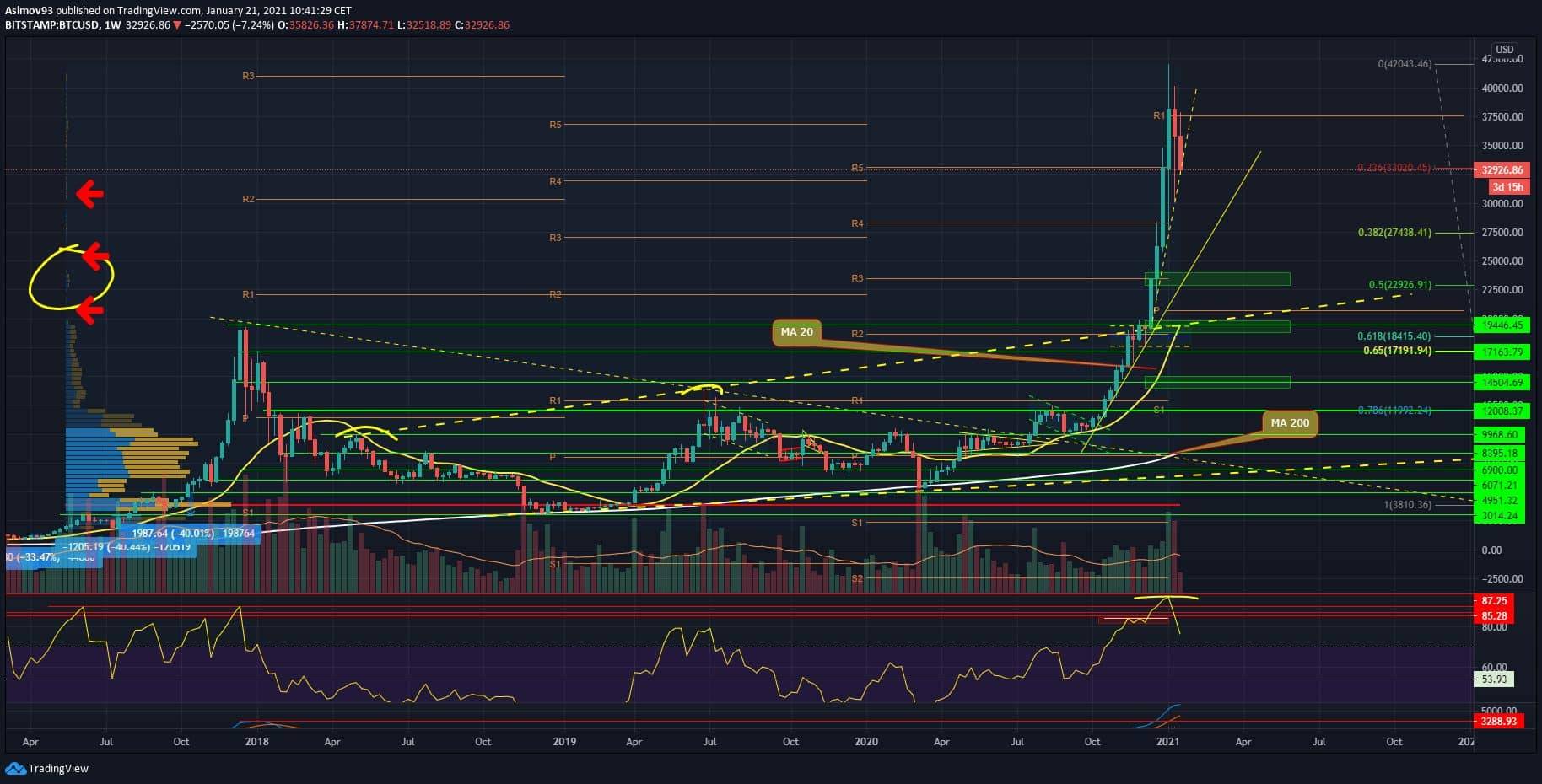
Task: Click the 0.236(33020.45) Fibonacci level label
Action: coord(1394,168)
